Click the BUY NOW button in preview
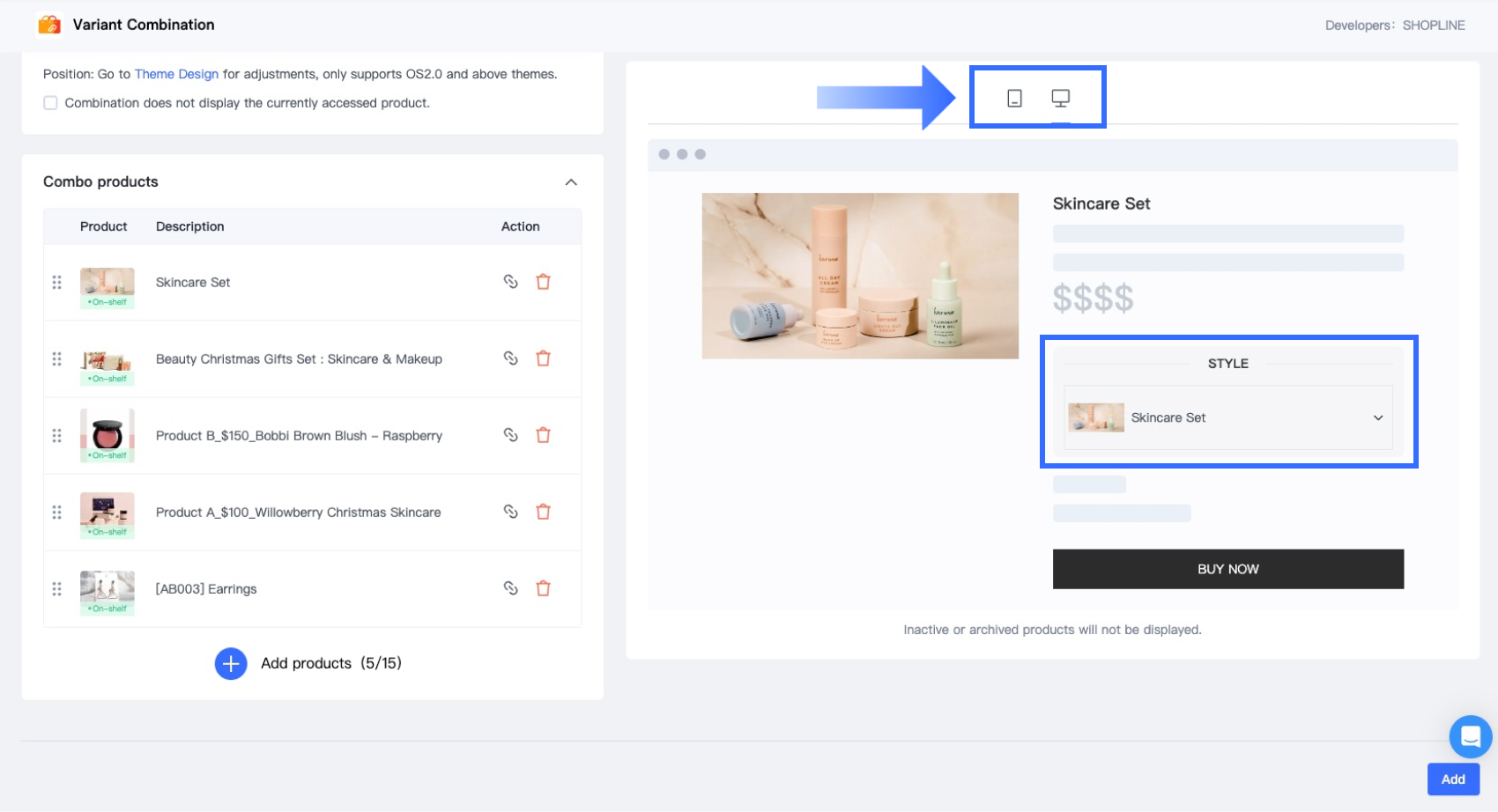Screen dimensions: 1498x812 pos(1228,569)
